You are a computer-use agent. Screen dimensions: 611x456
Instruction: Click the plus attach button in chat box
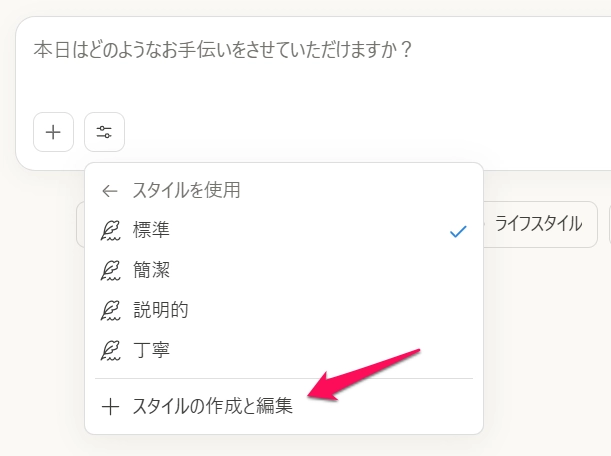tap(53, 132)
